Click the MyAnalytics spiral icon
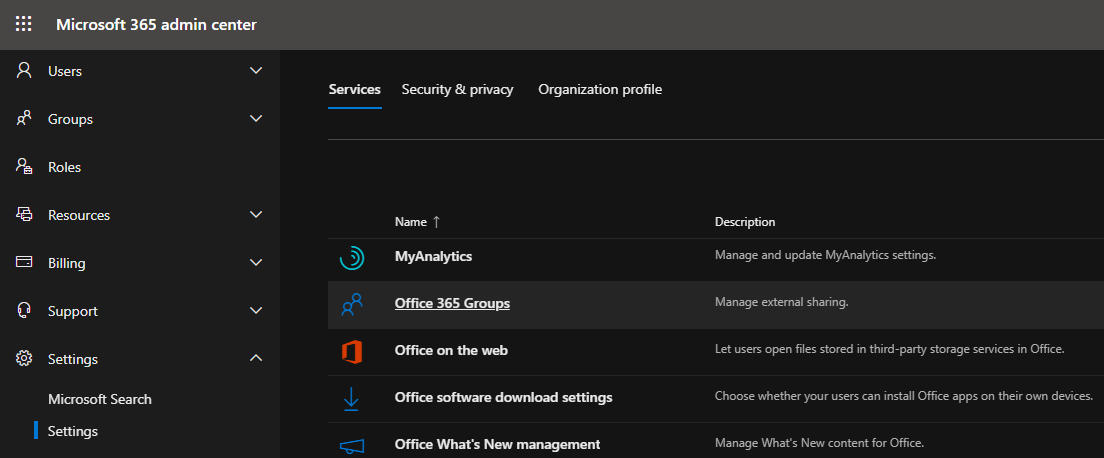 (x=351, y=258)
